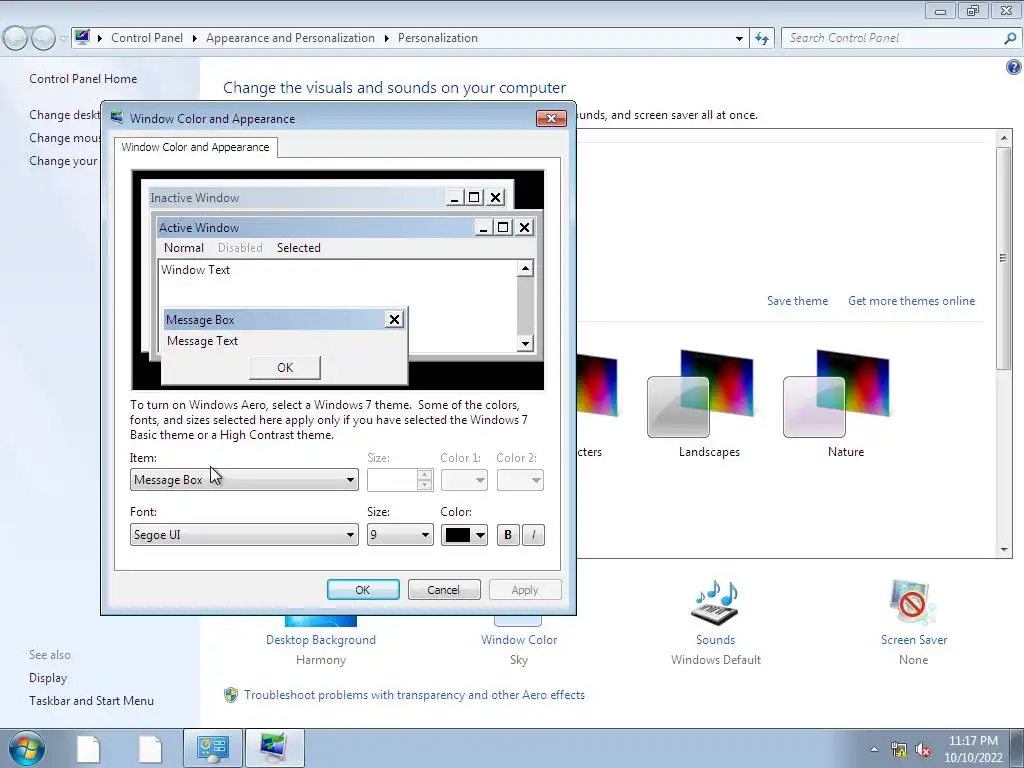Click the search magnifier icon
This screenshot has height=768, width=1024.
[x=1010, y=38]
